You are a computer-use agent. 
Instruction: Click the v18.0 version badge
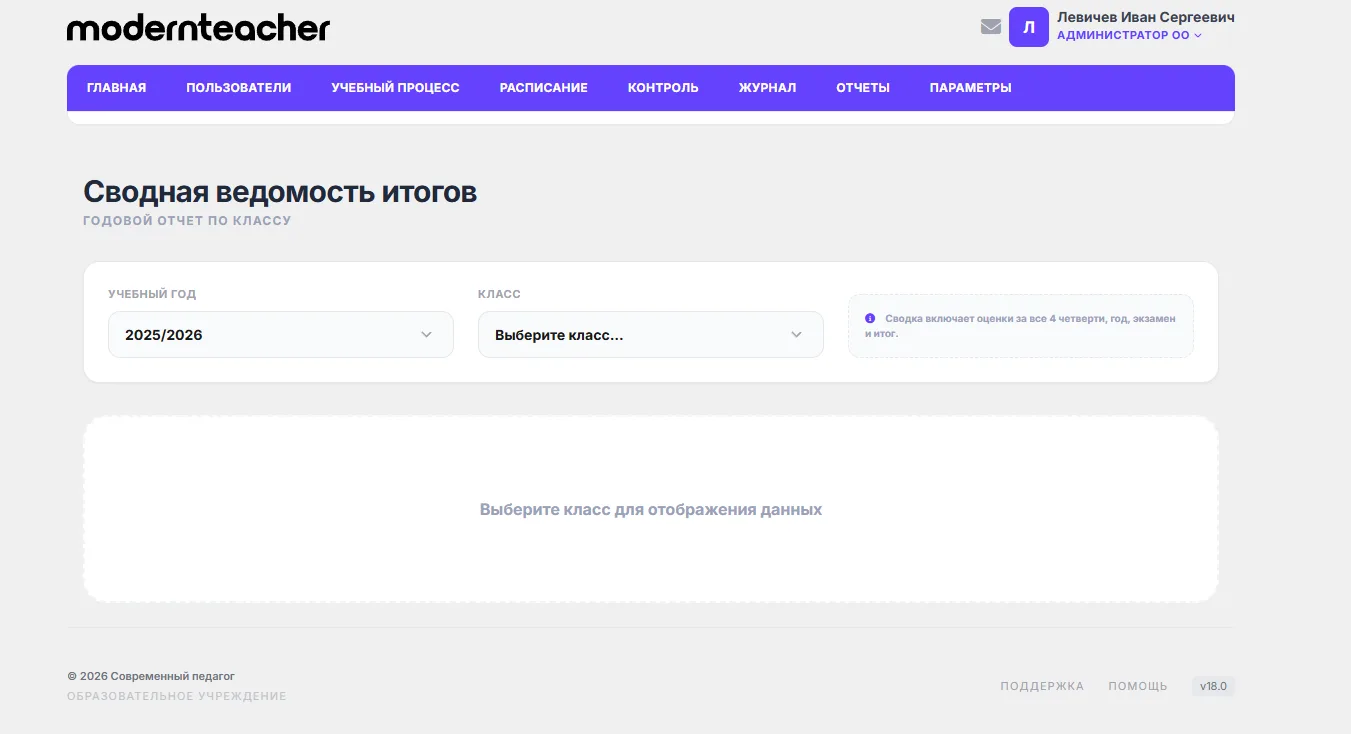click(x=1213, y=686)
